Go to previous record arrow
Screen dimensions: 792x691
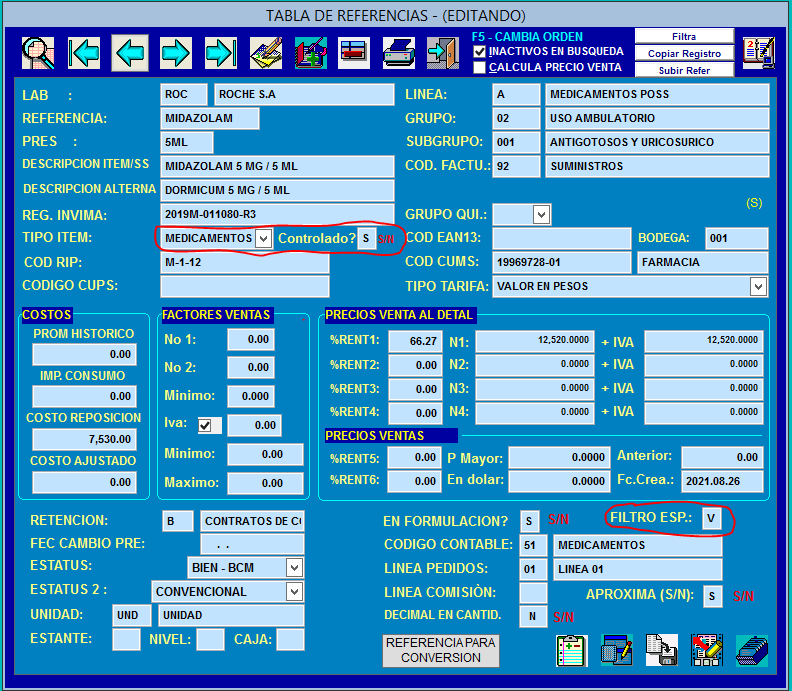pyautogui.click(x=130, y=53)
